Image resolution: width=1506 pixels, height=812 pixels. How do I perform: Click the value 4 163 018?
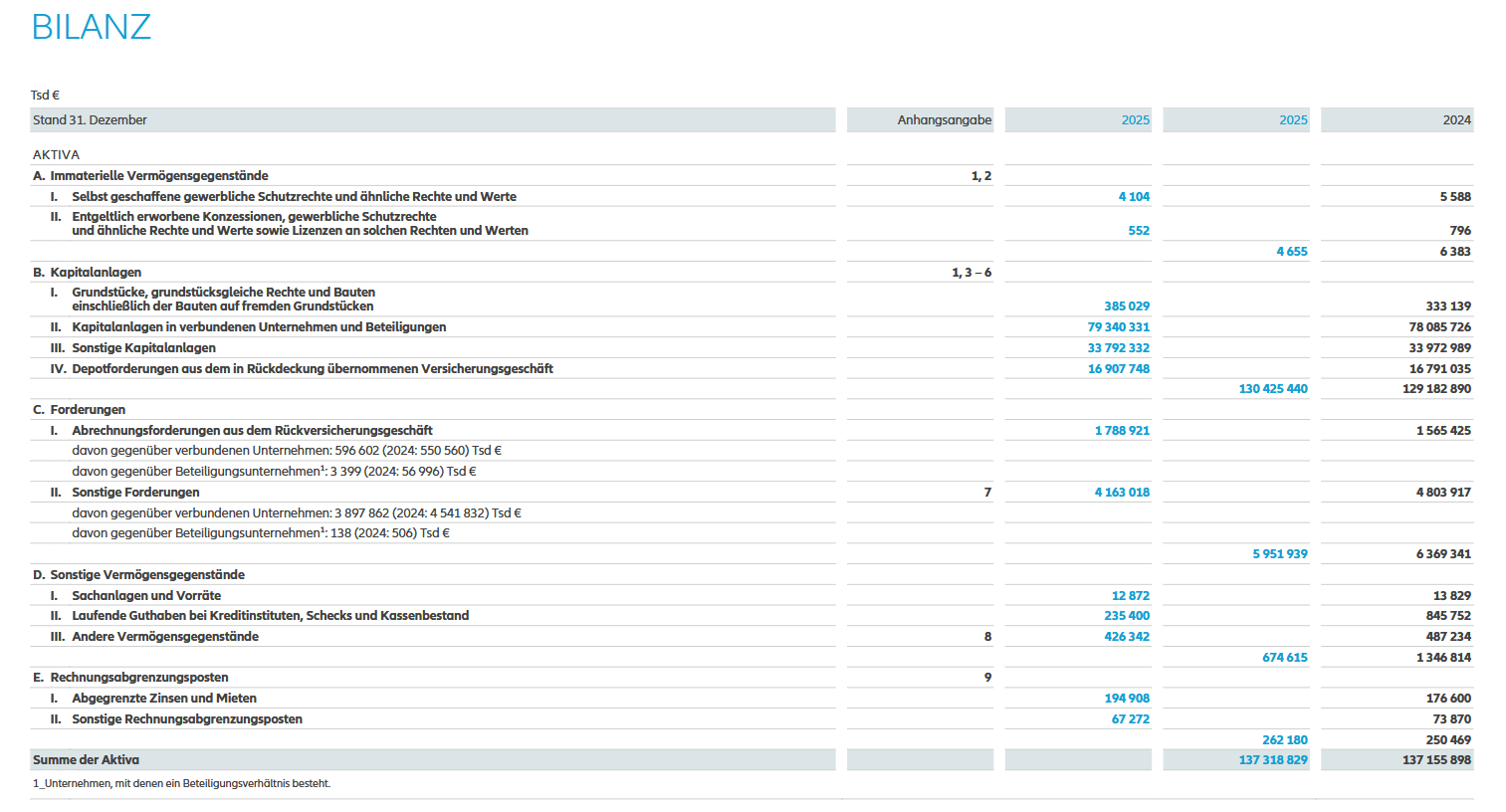1122,492
